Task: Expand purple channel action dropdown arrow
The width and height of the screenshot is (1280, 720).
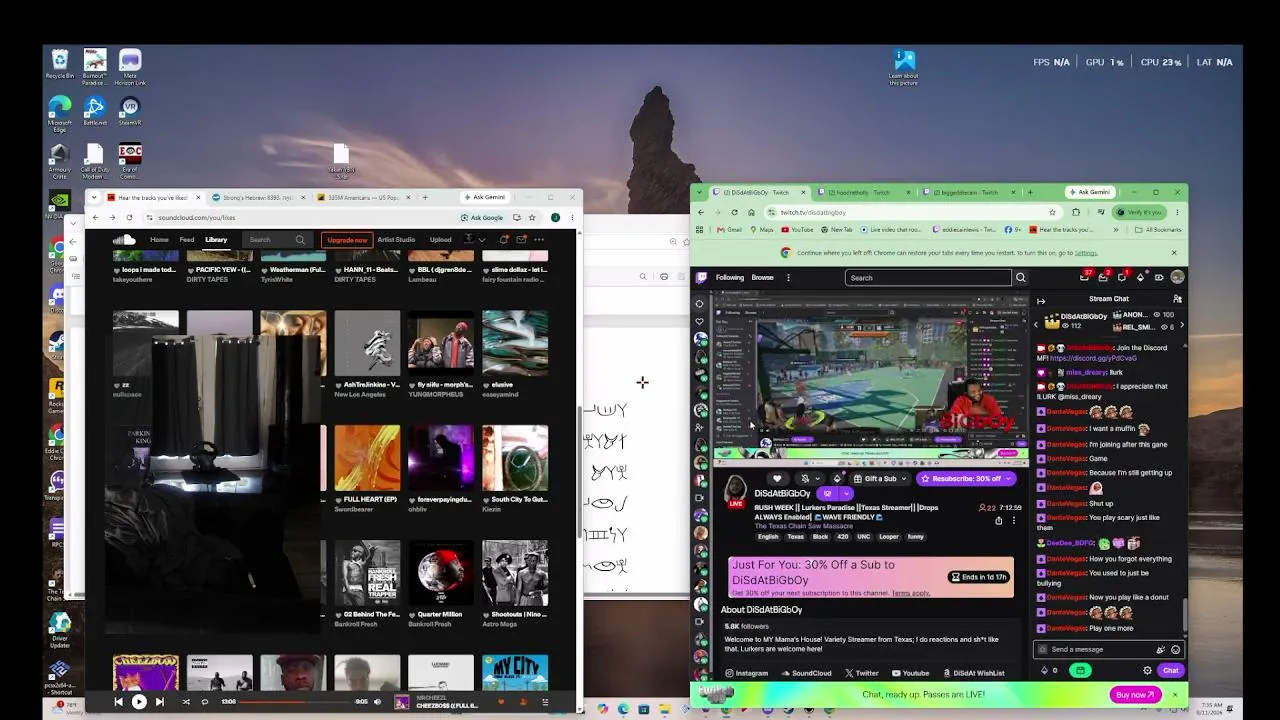Action: tap(847, 494)
